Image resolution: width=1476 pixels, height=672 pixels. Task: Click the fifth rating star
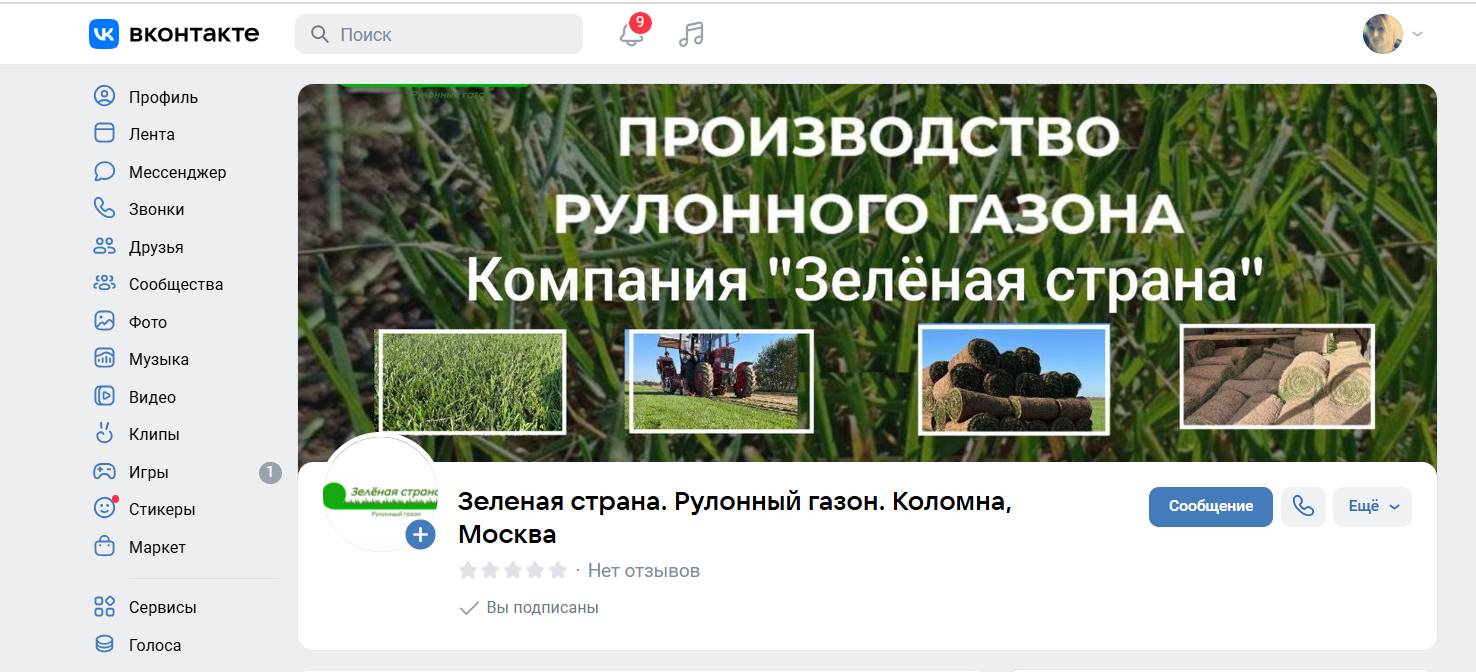[558, 570]
